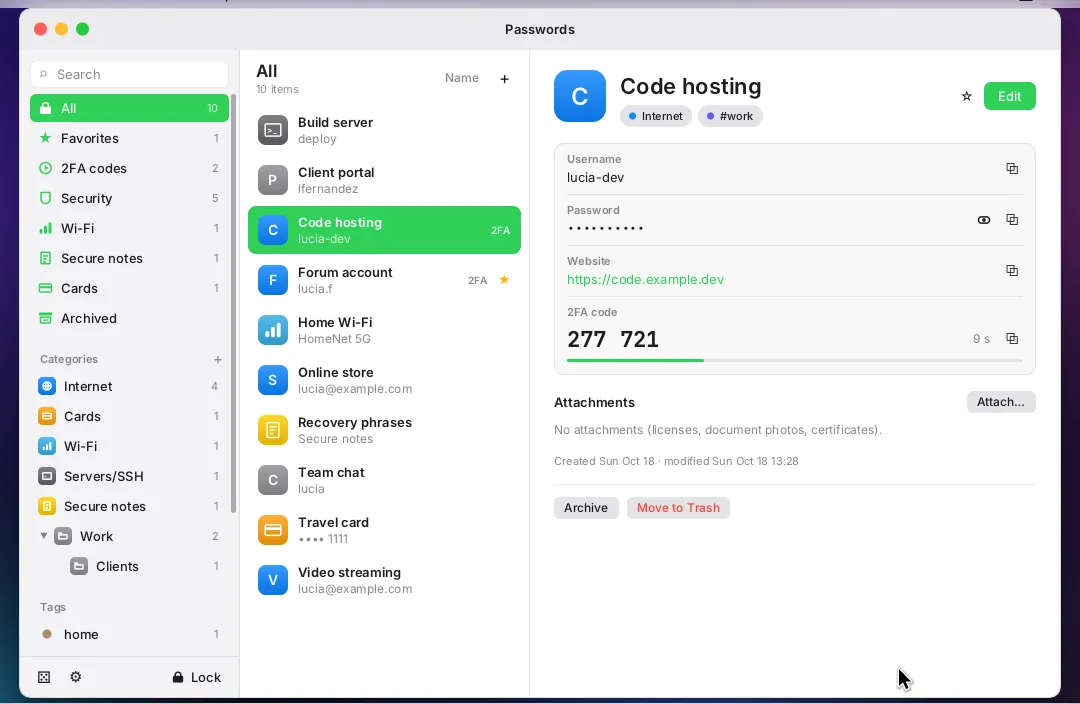
Task: Lock the password vault
Action: tap(196, 677)
